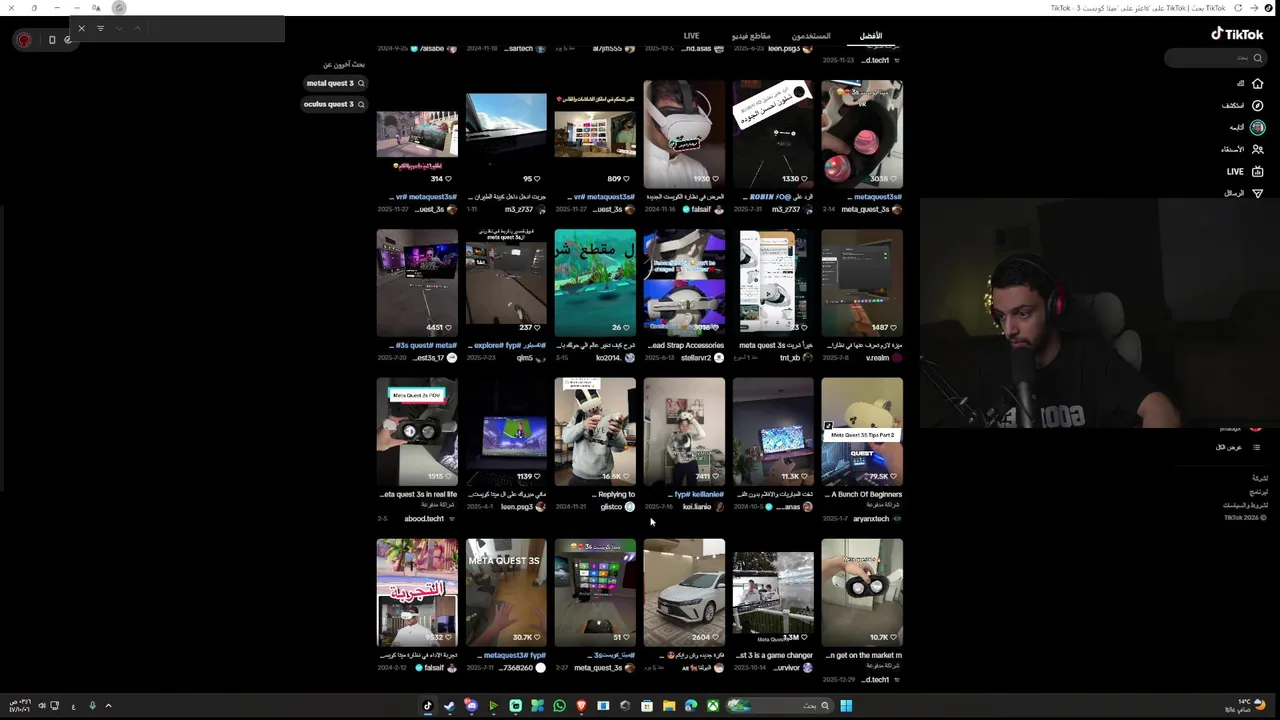The image size is (1280, 720).
Task: Open the Windows Start button
Action: click(x=846, y=706)
